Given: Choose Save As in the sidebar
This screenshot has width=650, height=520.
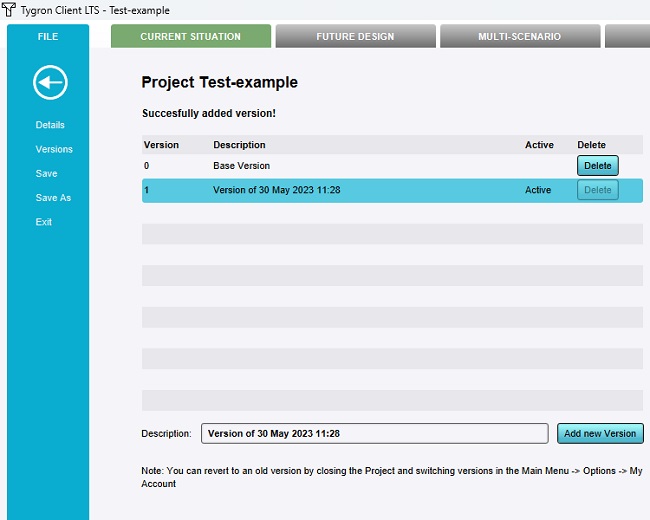Looking at the screenshot, I should tap(53, 198).
